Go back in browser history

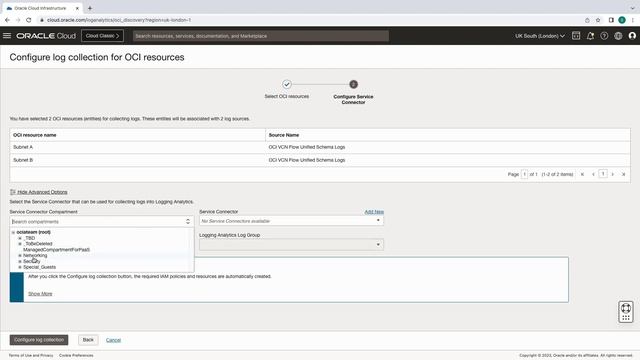click(x=7, y=20)
